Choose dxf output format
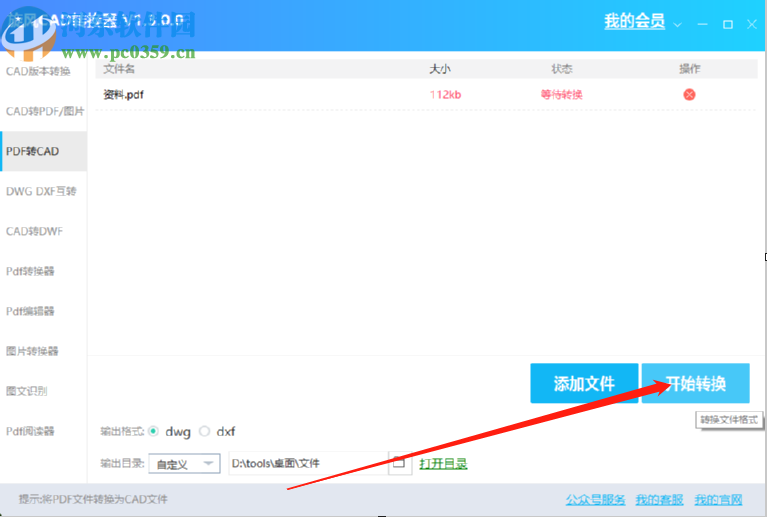767x517 pixels. pos(204,431)
